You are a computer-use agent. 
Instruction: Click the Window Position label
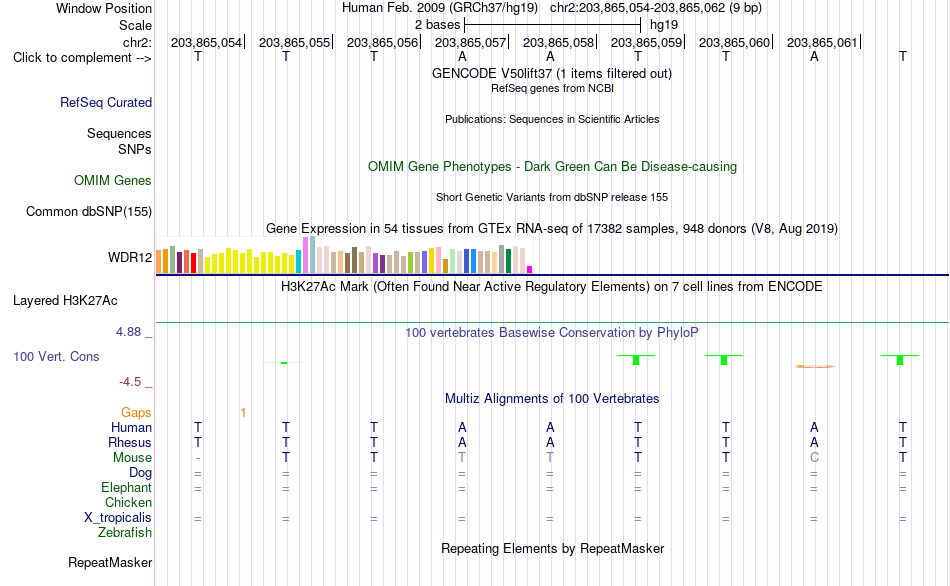104,8
